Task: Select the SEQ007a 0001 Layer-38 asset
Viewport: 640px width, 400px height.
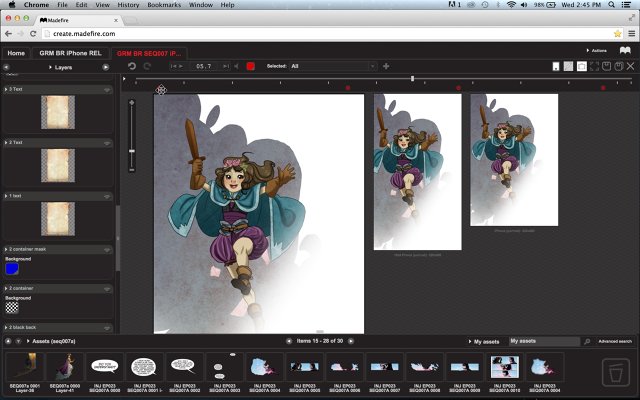Action: pyautogui.click(x=25, y=373)
